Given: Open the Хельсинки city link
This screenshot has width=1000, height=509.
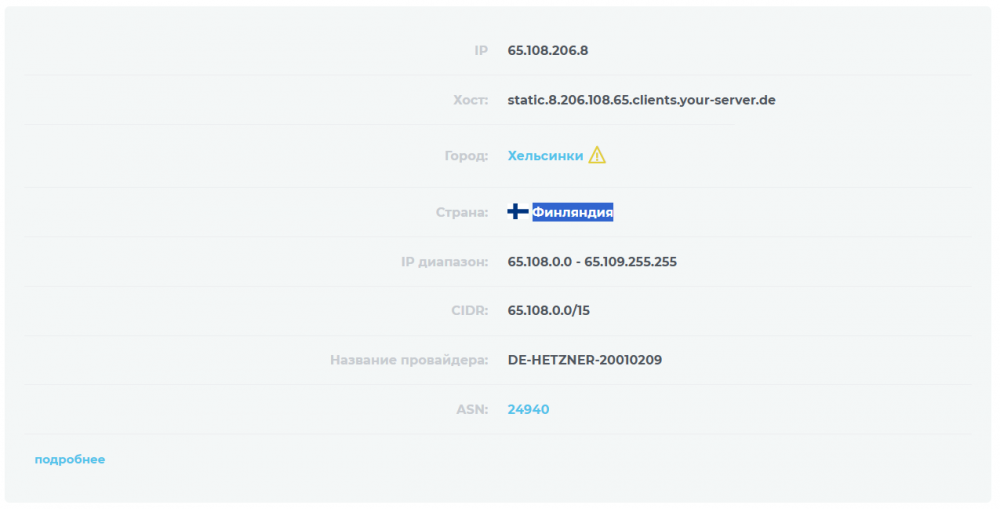Looking at the screenshot, I should point(545,156).
